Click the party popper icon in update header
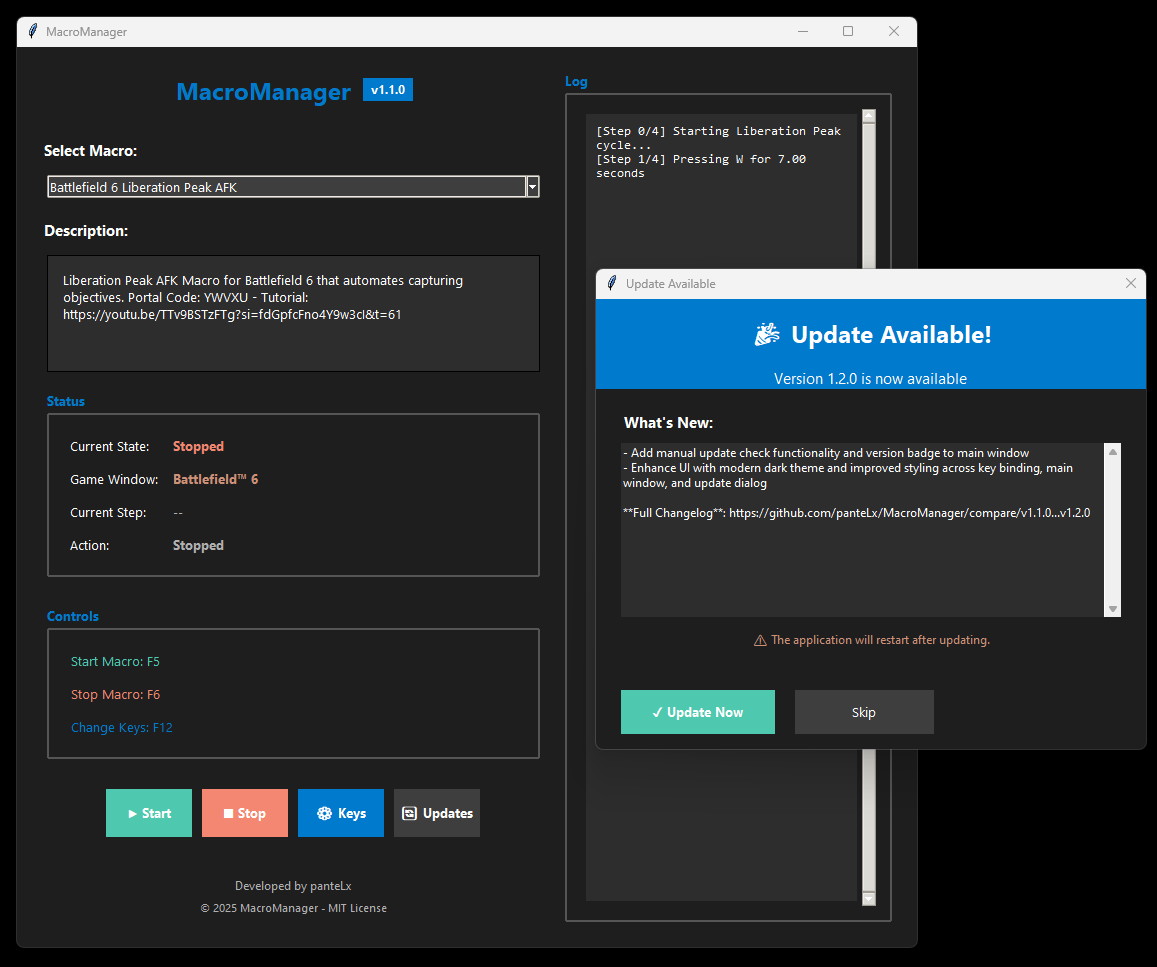The width and height of the screenshot is (1157, 967). pos(767,335)
